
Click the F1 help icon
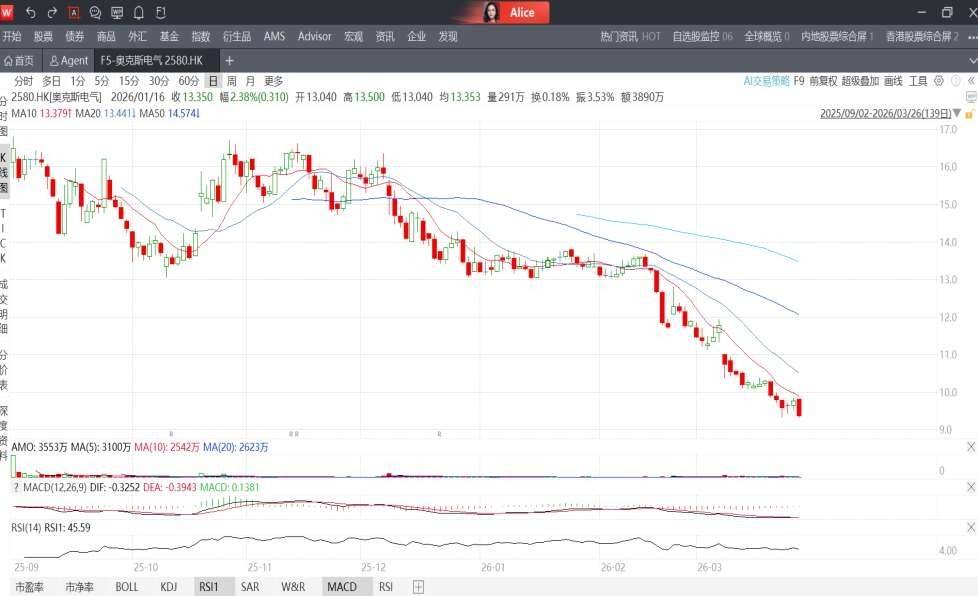click(x=159, y=13)
